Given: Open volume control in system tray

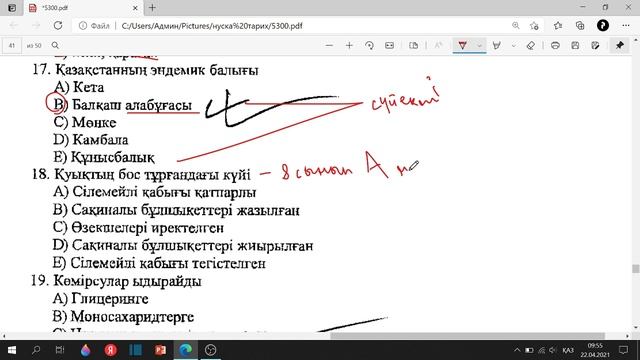Looking at the screenshot, I should click(553, 350).
